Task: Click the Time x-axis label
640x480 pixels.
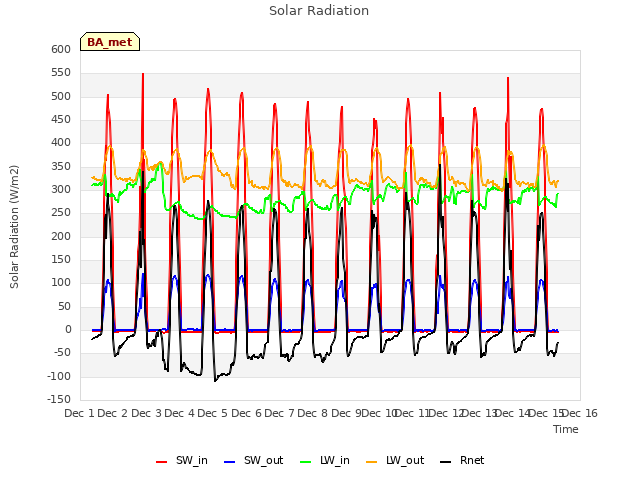Action: [566, 429]
